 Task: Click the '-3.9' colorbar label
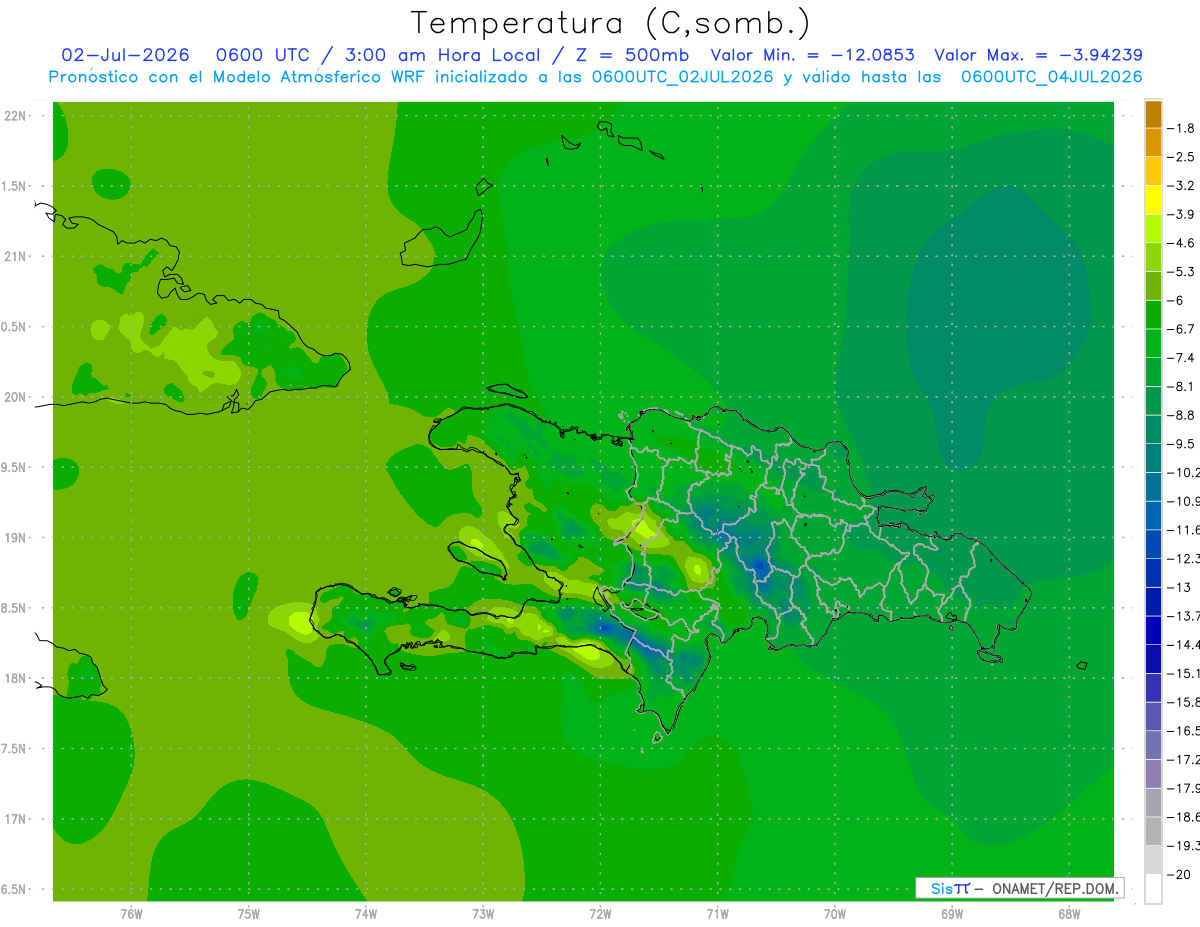(x=1182, y=214)
